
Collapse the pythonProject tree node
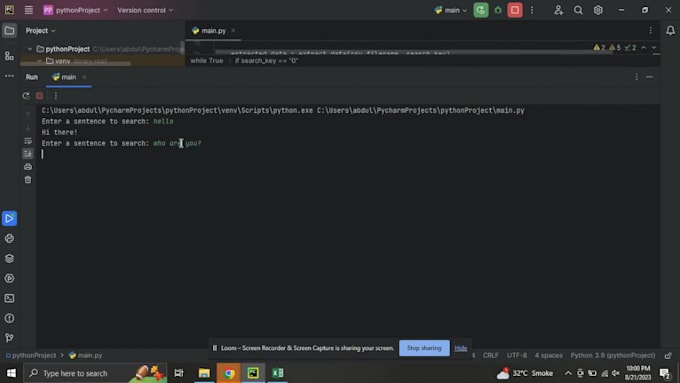[x=29, y=49]
